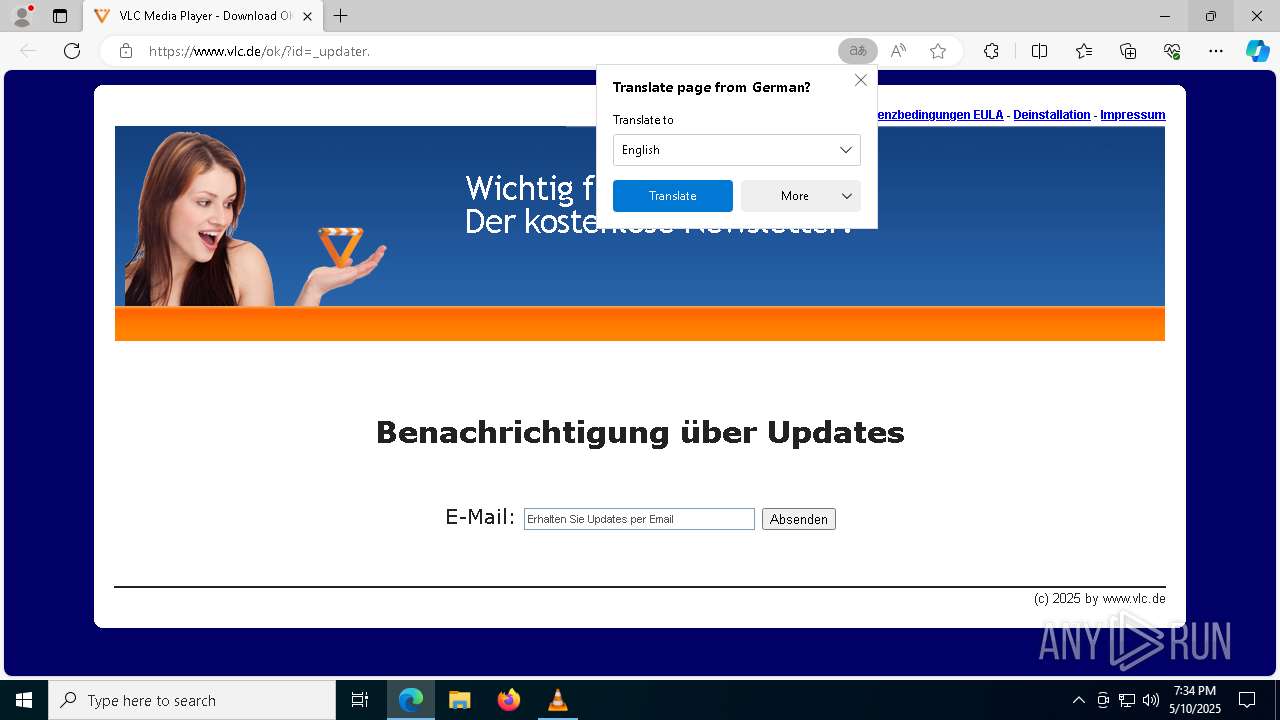This screenshot has width=1280, height=720.
Task: Click the taskbar search box
Action: [192, 700]
